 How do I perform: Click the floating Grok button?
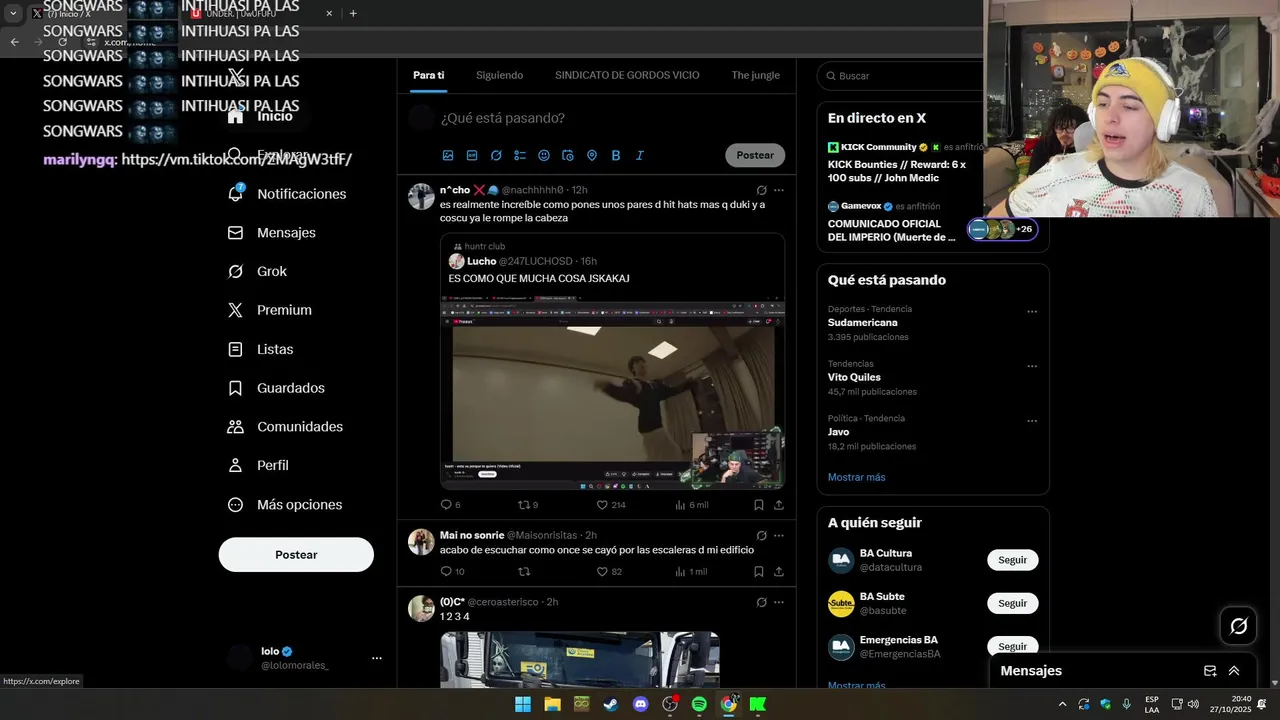point(1239,626)
